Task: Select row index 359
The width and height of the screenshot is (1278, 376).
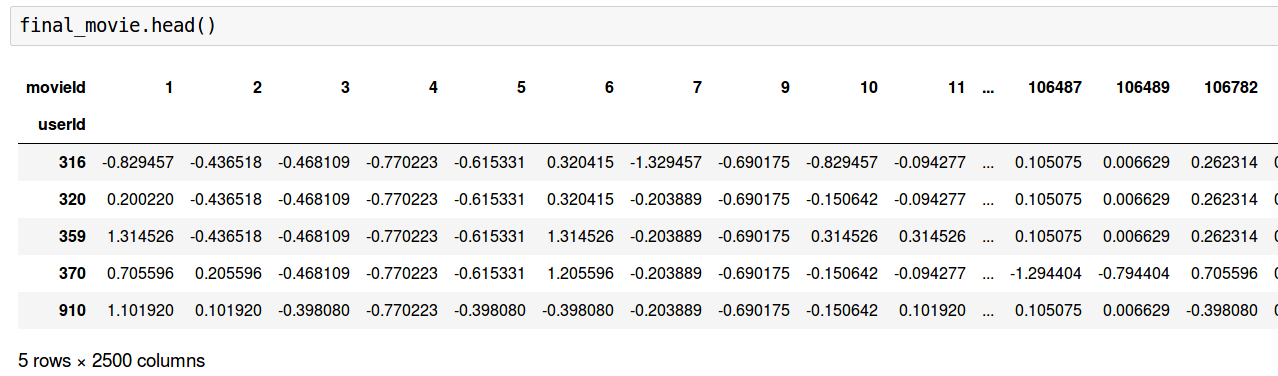Action: tap(72, 236)
